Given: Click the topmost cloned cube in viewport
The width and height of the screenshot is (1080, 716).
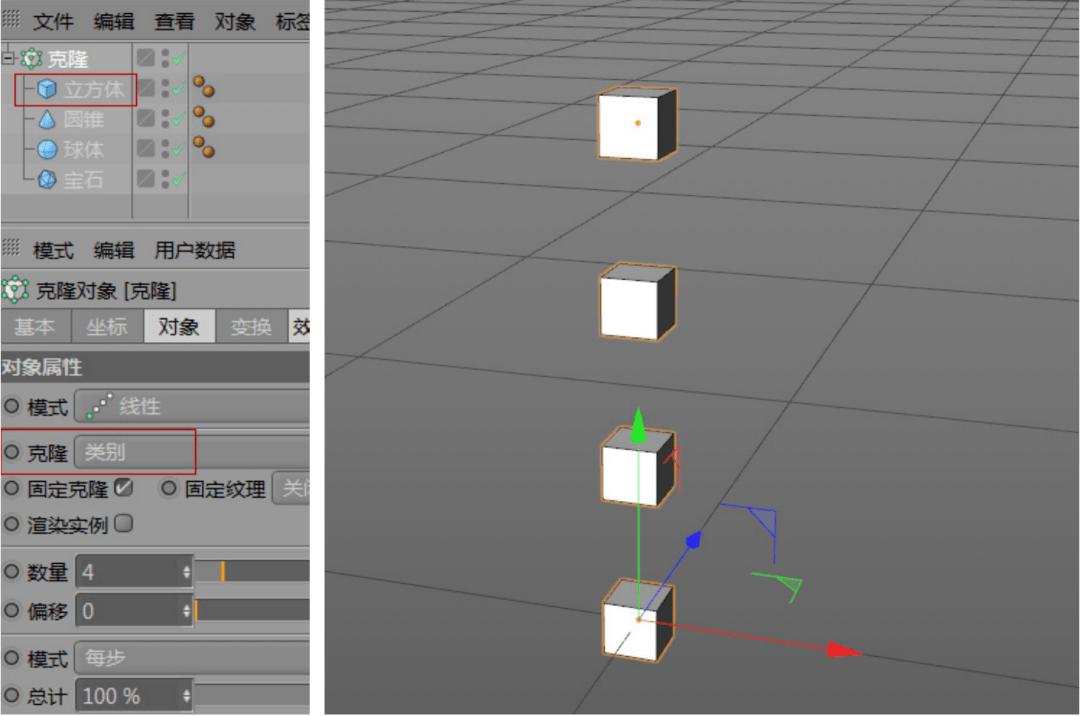Looking at the screenshot, I should point(637,124).
